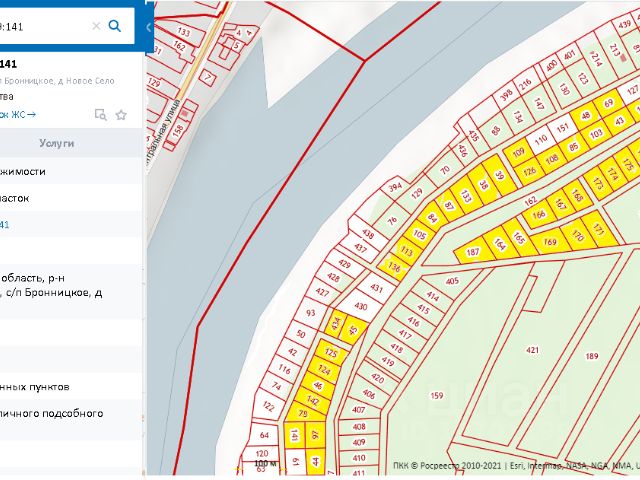640x480 pixels.
Task: Click parcel 408 on the map
Action: pyautogui.click(x=359, y=427)
